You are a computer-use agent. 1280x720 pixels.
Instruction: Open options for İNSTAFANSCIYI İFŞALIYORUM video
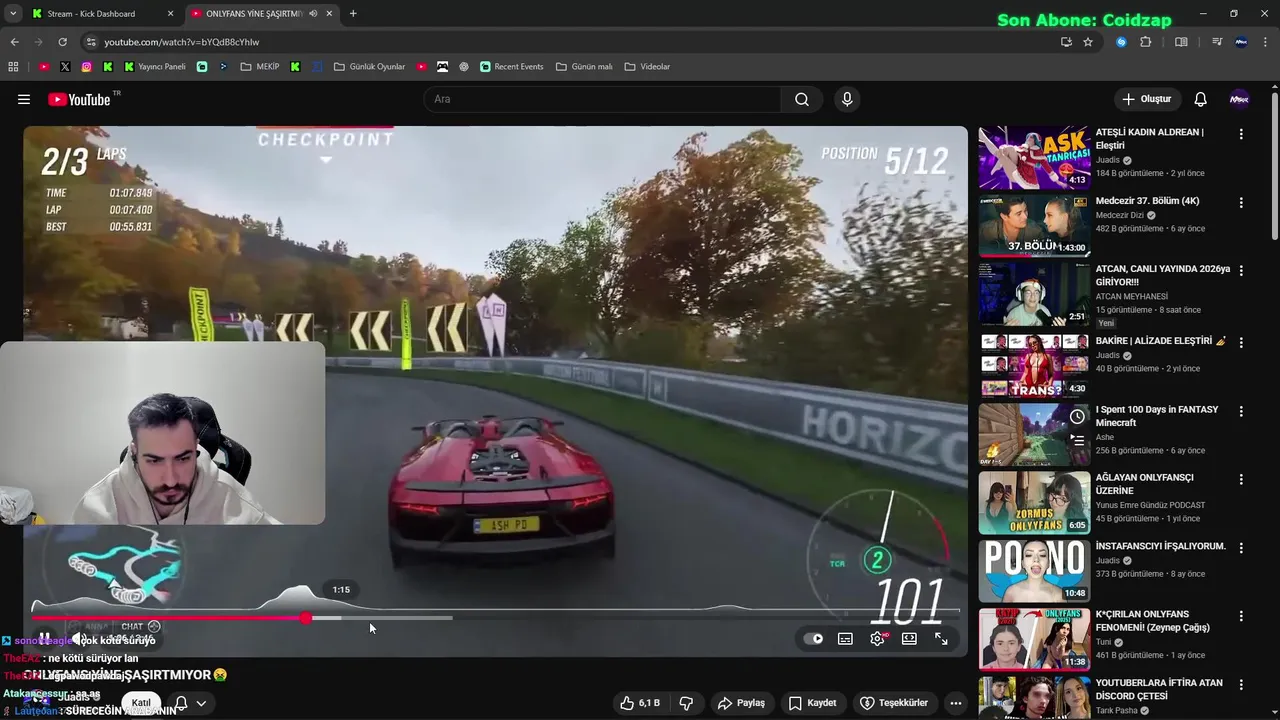1241,549
